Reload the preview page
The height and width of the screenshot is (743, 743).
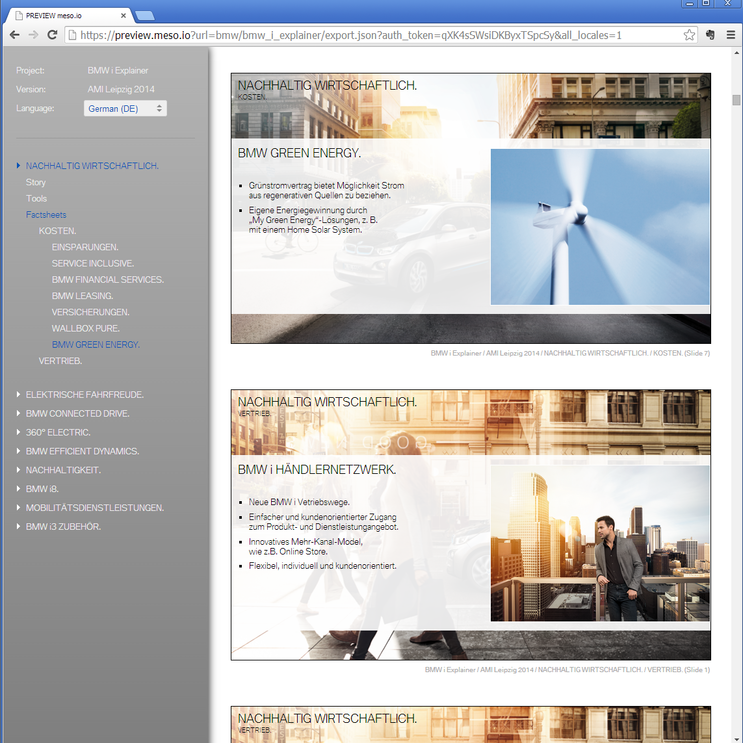(x=53, y=34)
